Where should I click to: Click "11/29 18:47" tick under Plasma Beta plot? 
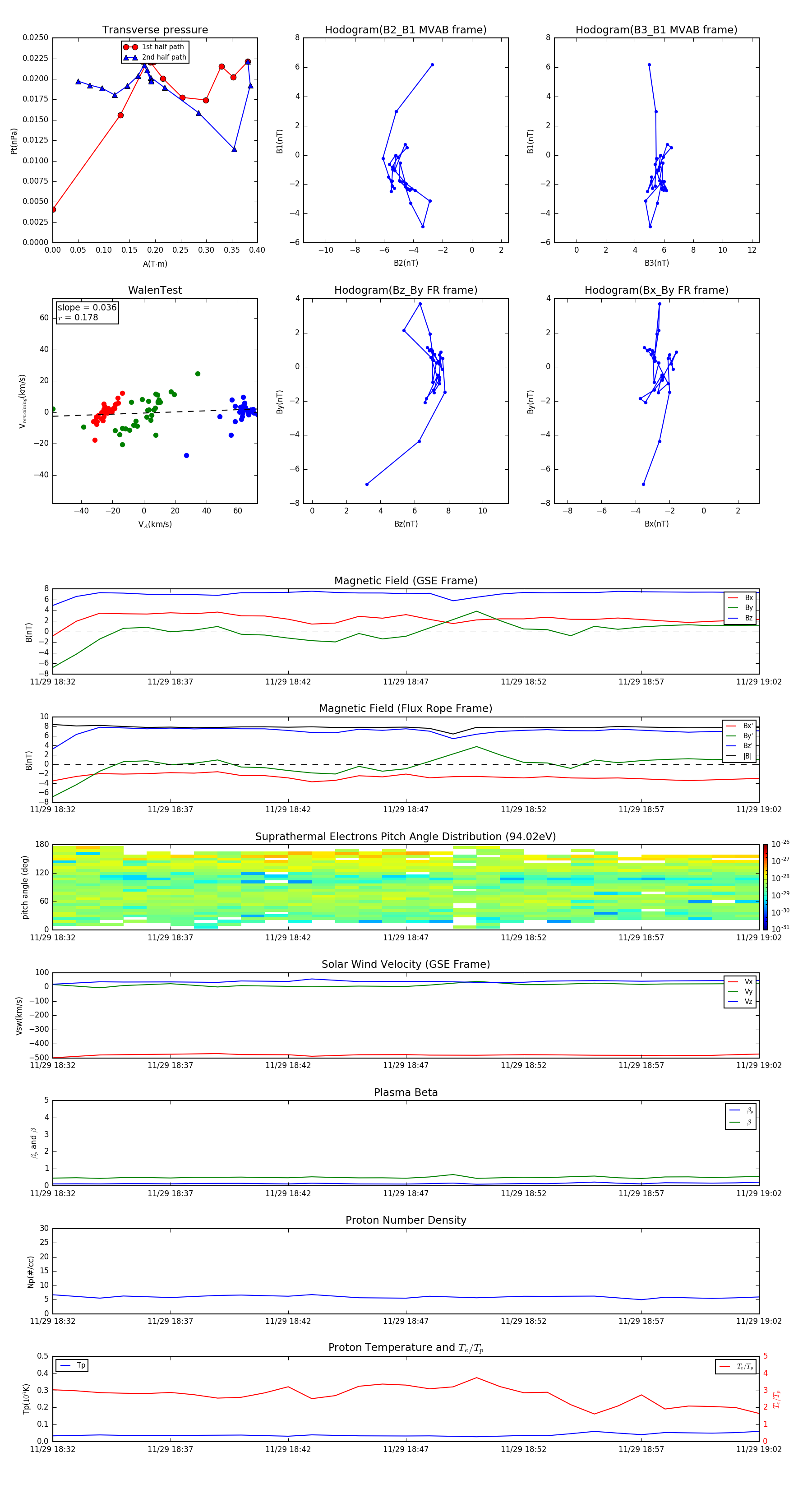coord(406,1193)
